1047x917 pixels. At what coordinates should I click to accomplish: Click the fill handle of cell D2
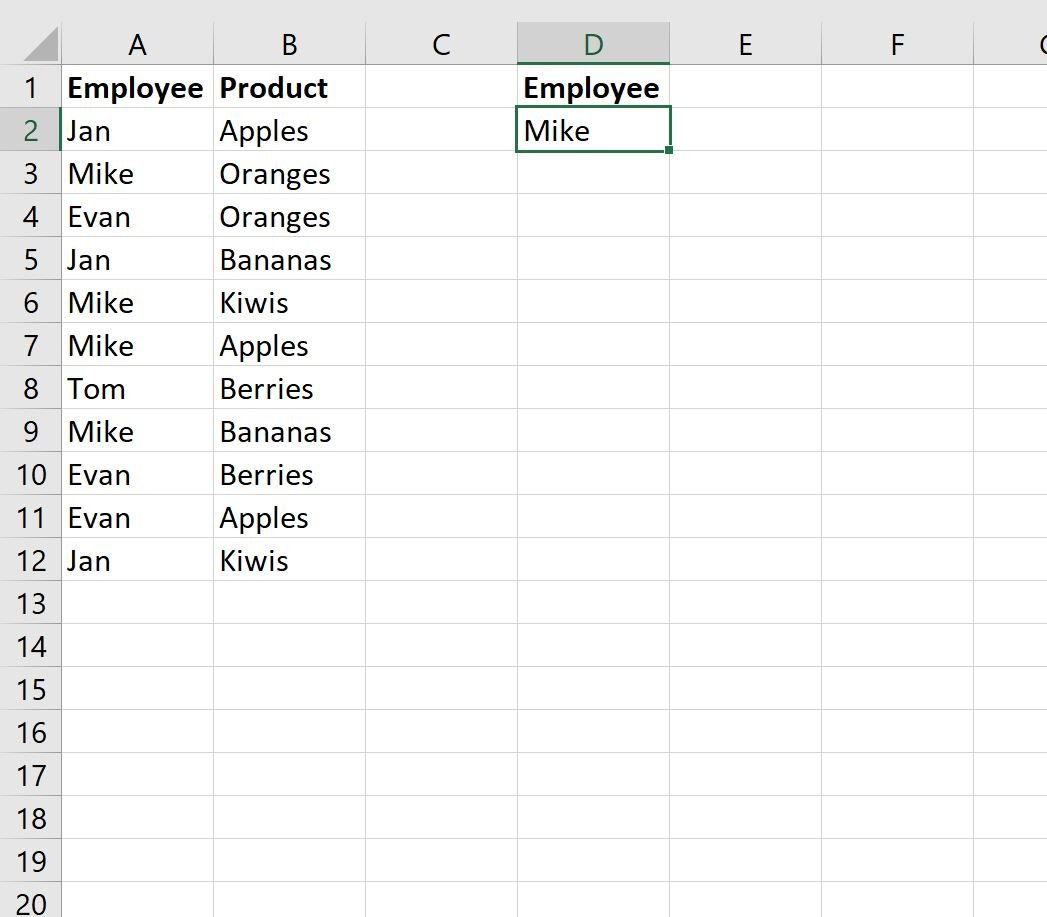click(x=669, y=150)
